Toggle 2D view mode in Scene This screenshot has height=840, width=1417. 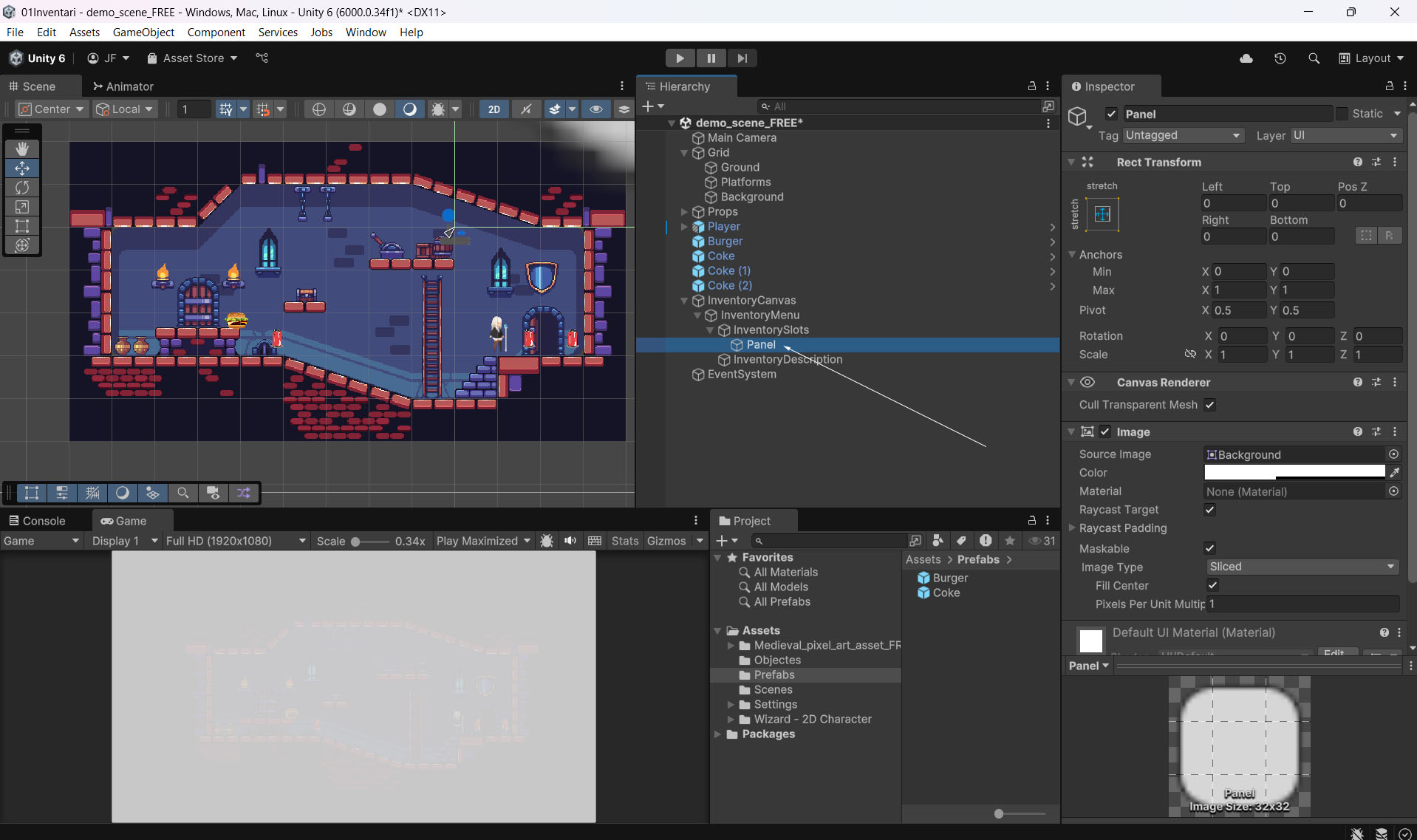494,109
